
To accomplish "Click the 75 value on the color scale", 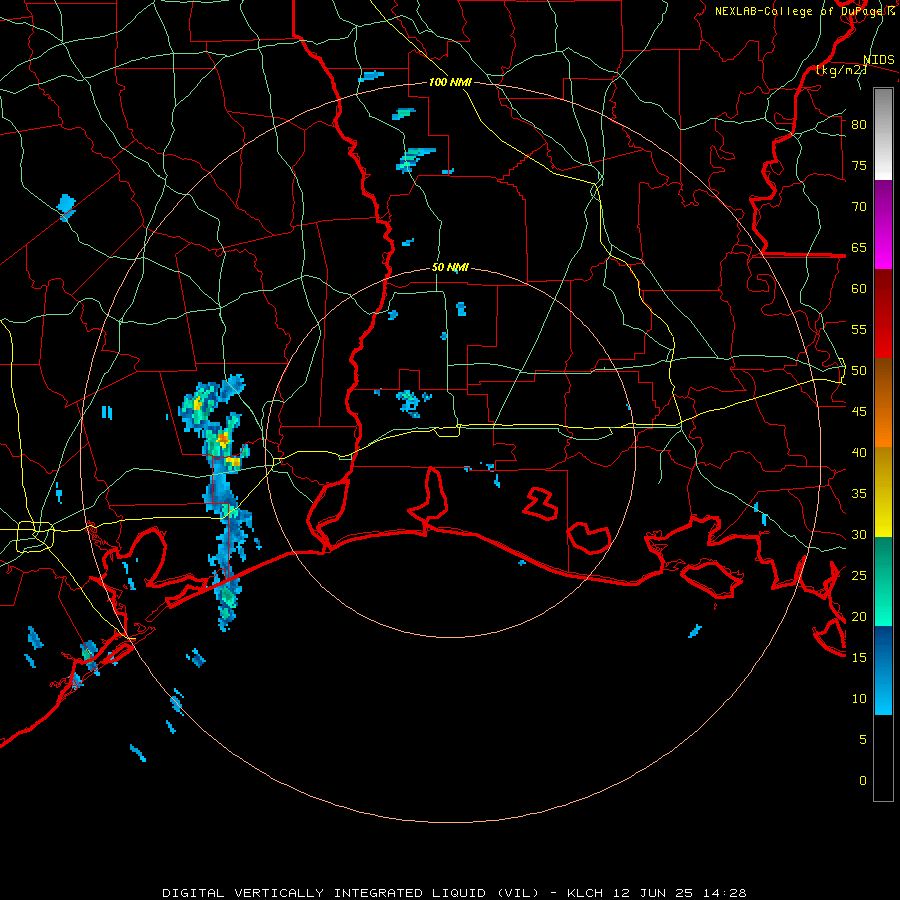I will [x=859, y=165].
